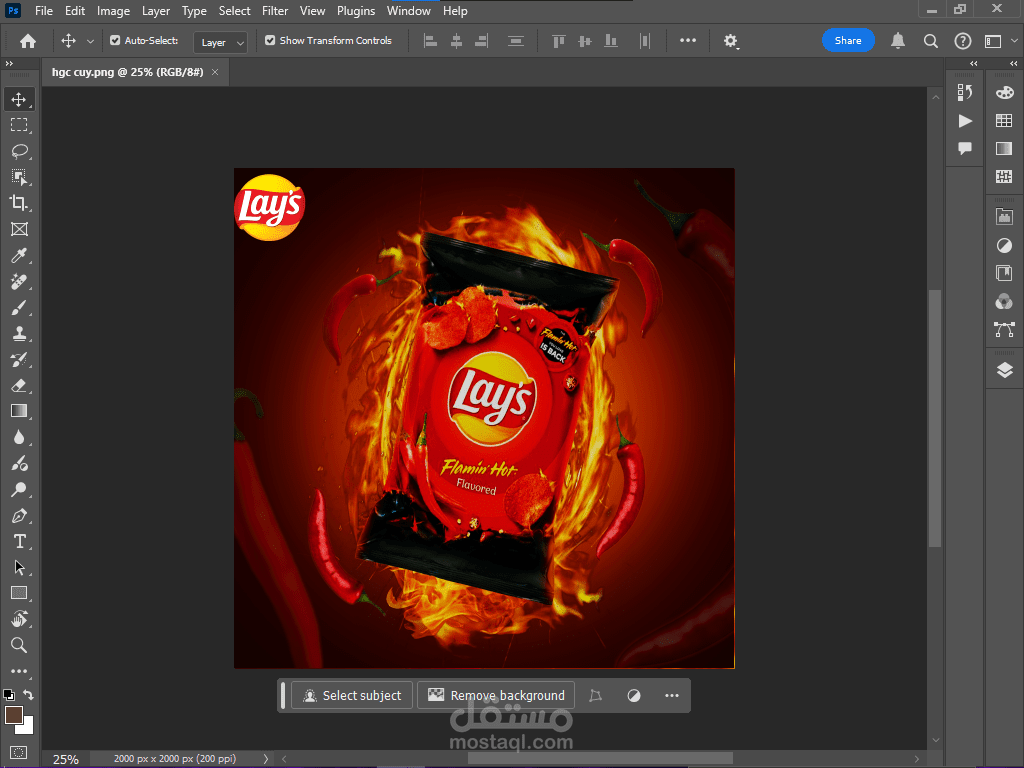Swap foreground and background colors

point(28,695)
